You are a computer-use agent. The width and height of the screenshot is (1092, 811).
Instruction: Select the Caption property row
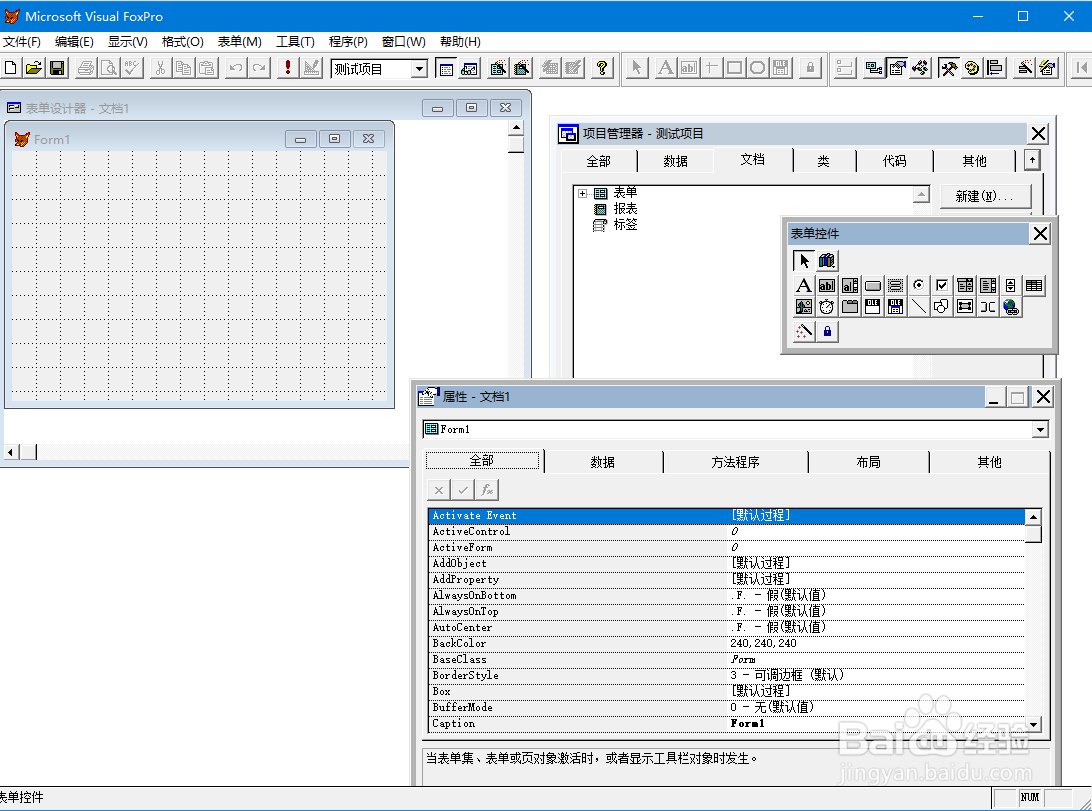click(726, 723)
